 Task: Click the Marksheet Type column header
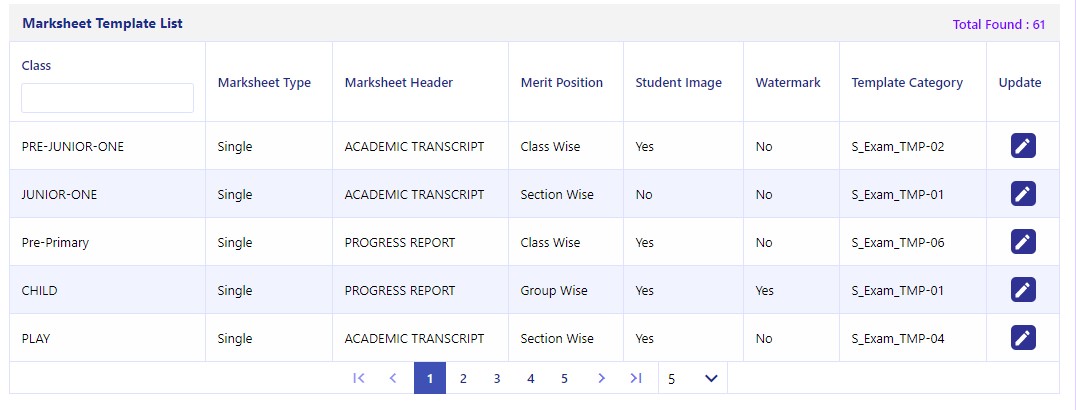[x=264, y=82]
